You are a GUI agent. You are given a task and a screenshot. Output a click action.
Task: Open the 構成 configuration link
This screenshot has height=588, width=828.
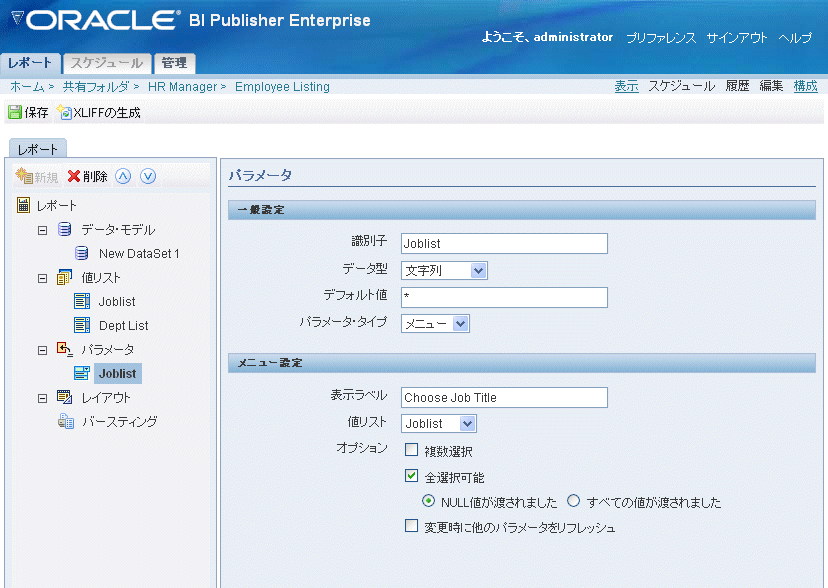tap(806, 86)
